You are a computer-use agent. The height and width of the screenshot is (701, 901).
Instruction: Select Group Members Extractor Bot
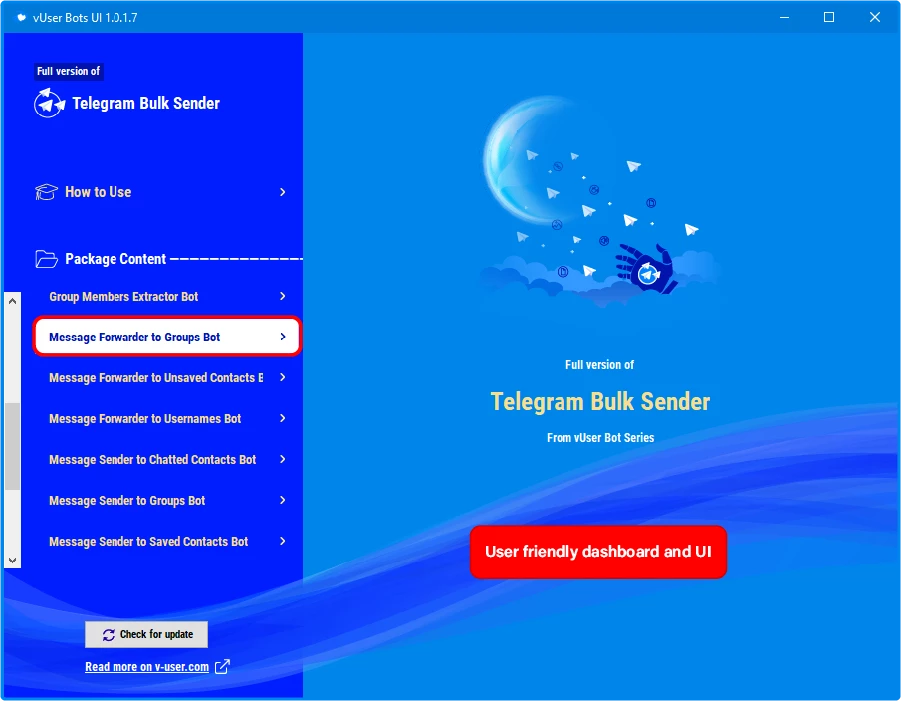tap(167, 296)
